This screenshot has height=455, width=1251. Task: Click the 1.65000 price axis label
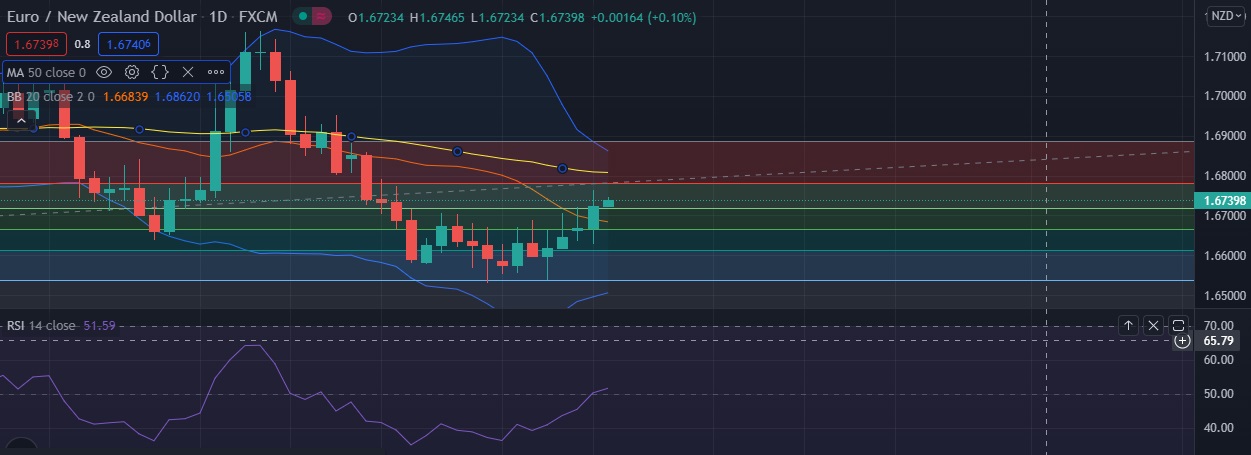1224,296
